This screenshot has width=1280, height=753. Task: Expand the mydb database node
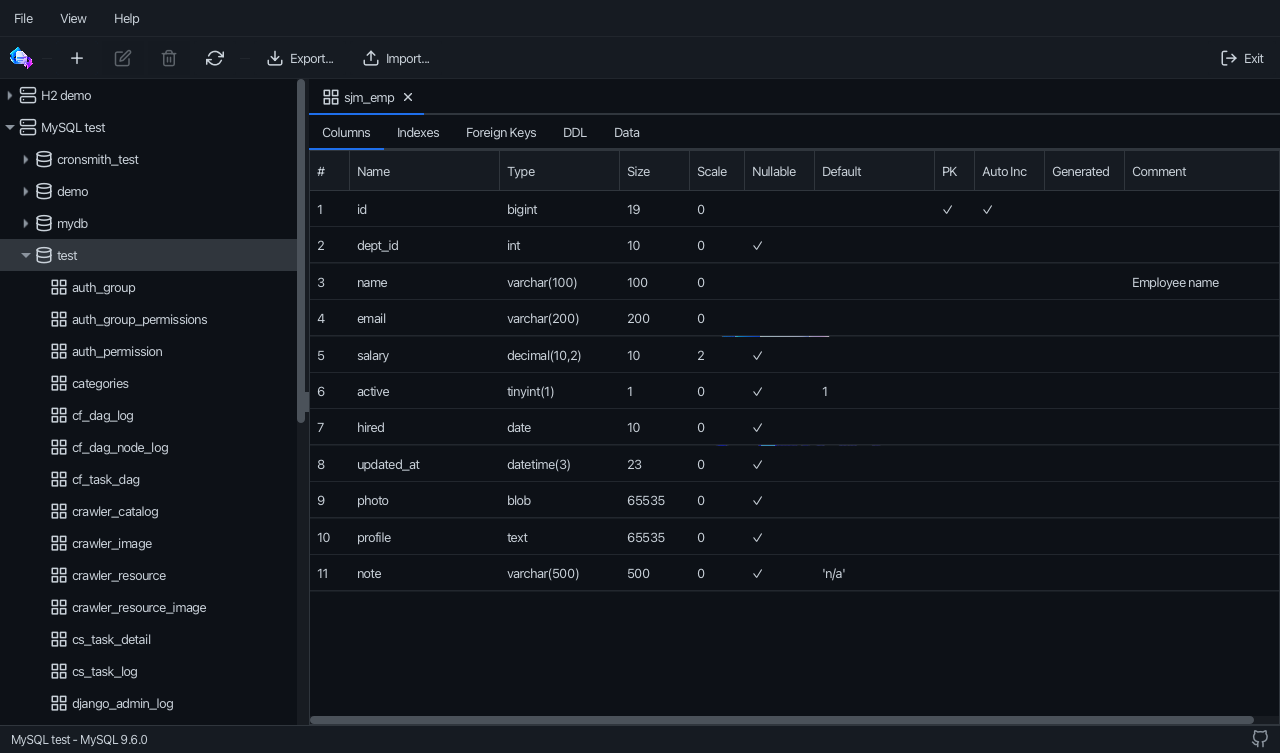point(26,223)
